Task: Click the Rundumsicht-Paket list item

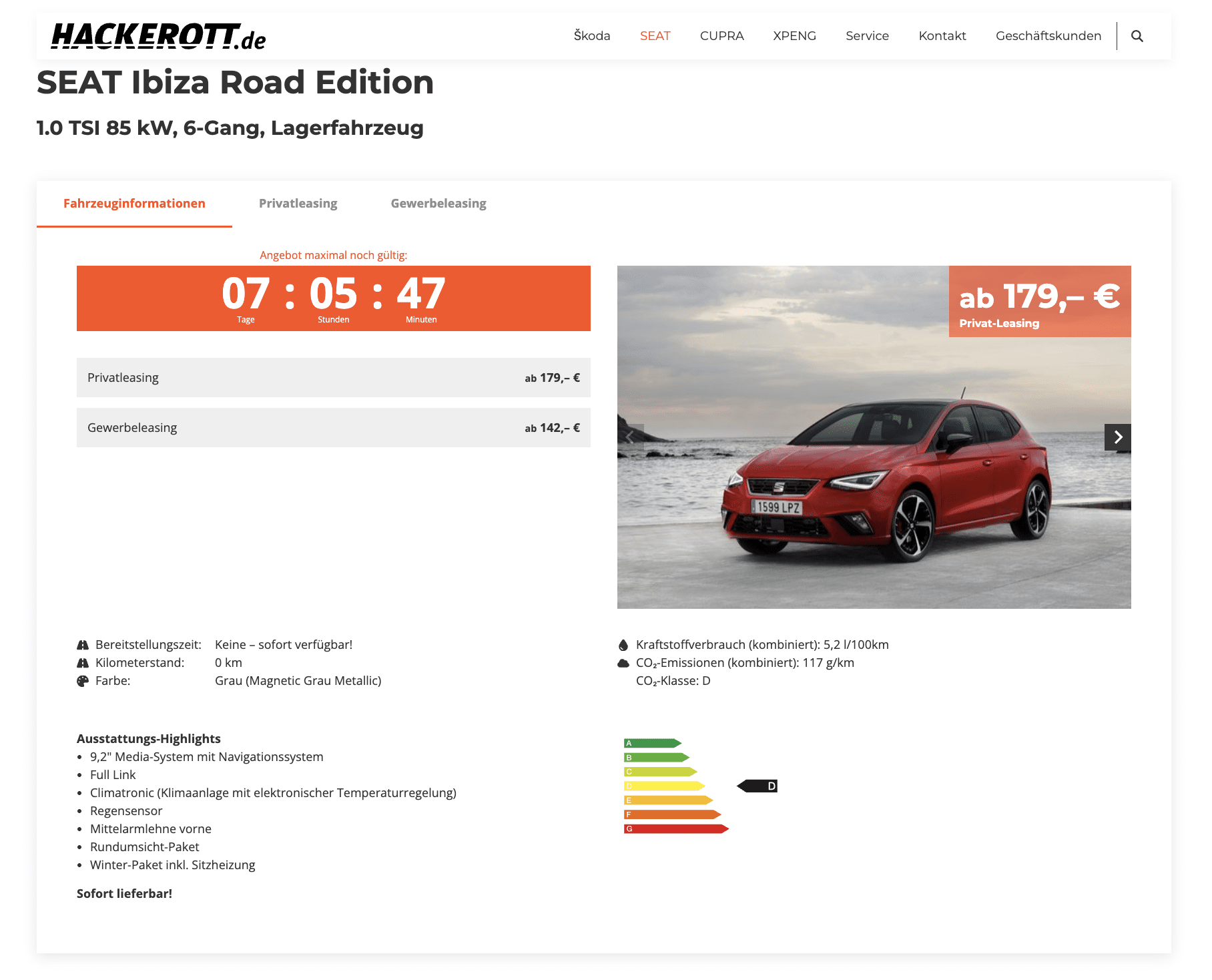Action: point(145,847)
